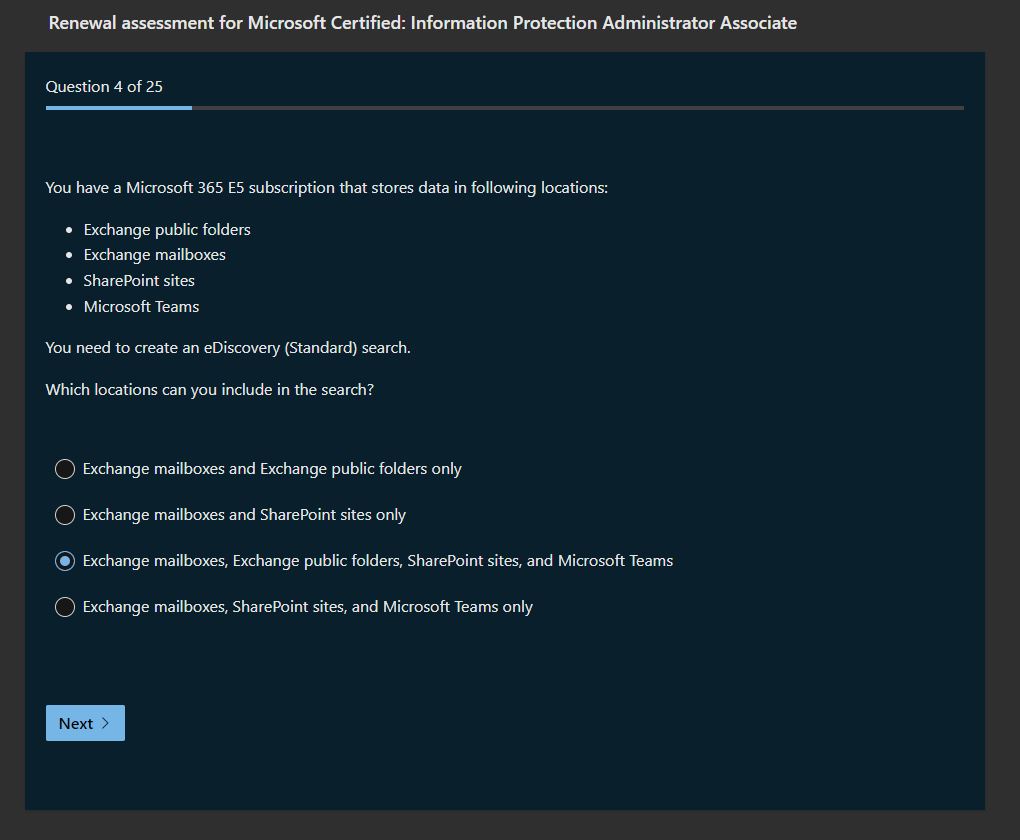Click the "SharePoint sites" bullet item
This screenshot has width=1020, height=840.
tap(139, 281)
